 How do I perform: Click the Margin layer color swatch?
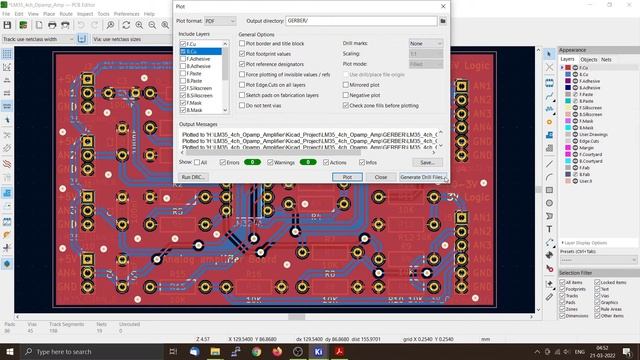568,148
